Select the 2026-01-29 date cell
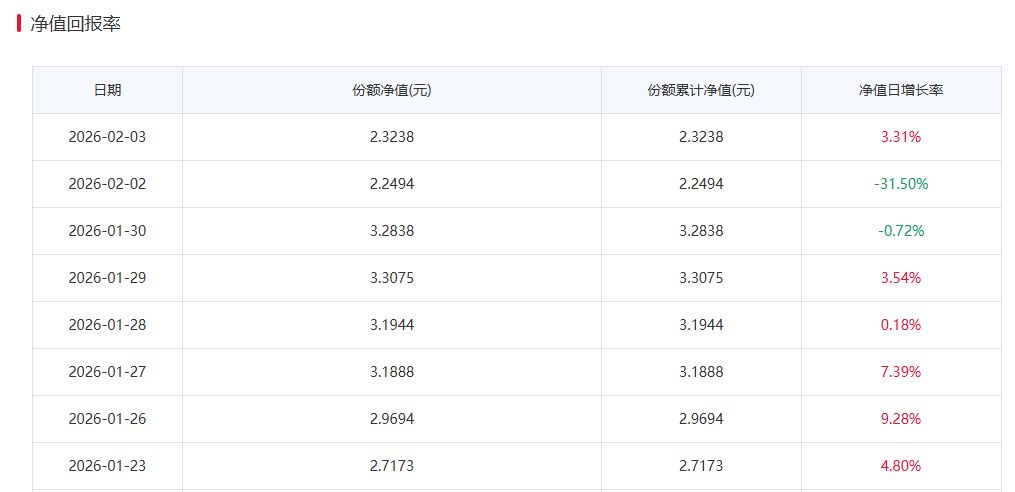Viewport: 1015px width, 492px height. point(107,278)
